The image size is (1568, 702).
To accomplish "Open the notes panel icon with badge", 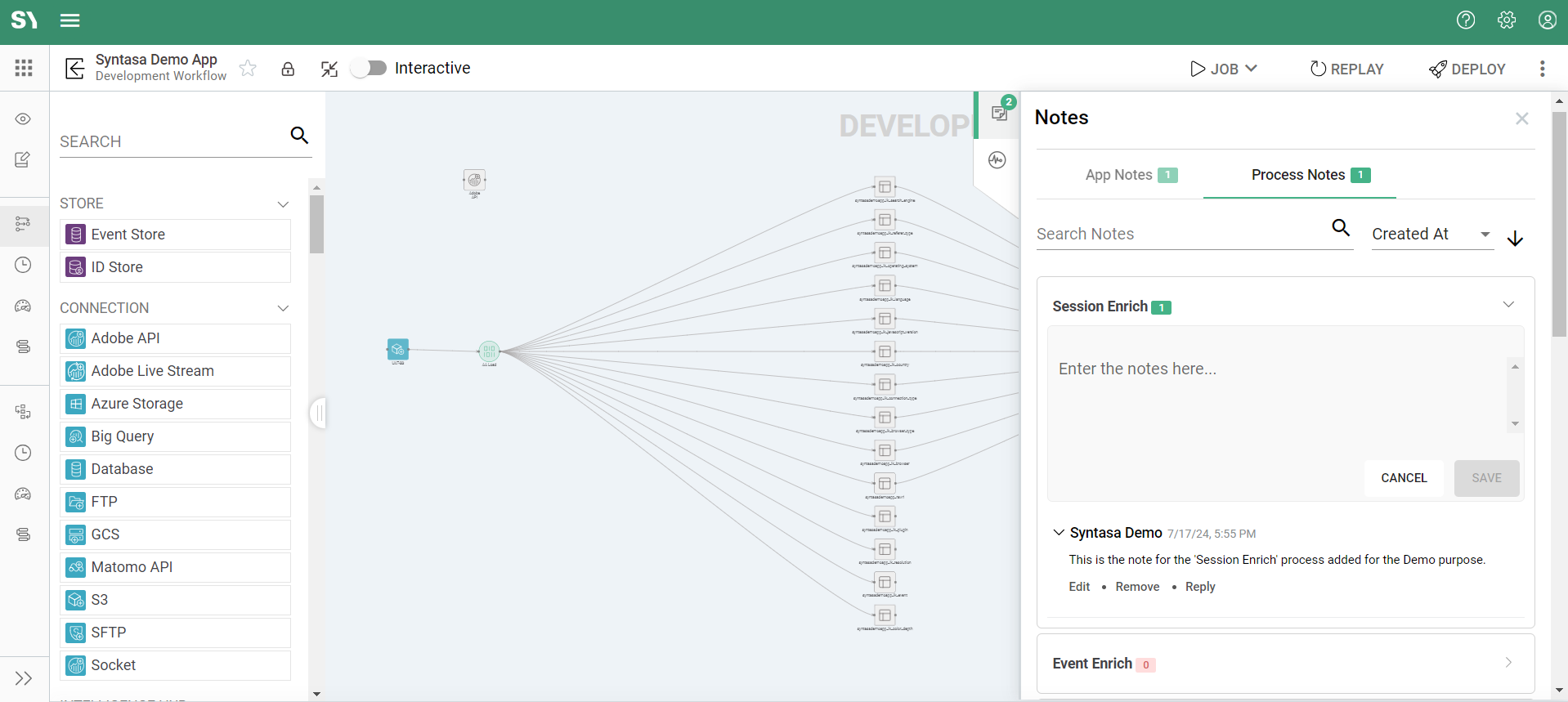I will (x=999, y=113).
